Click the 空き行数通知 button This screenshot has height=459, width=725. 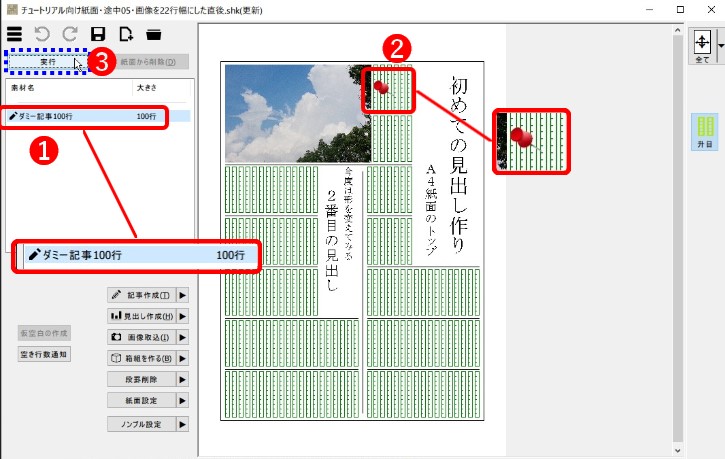point(44,354)
